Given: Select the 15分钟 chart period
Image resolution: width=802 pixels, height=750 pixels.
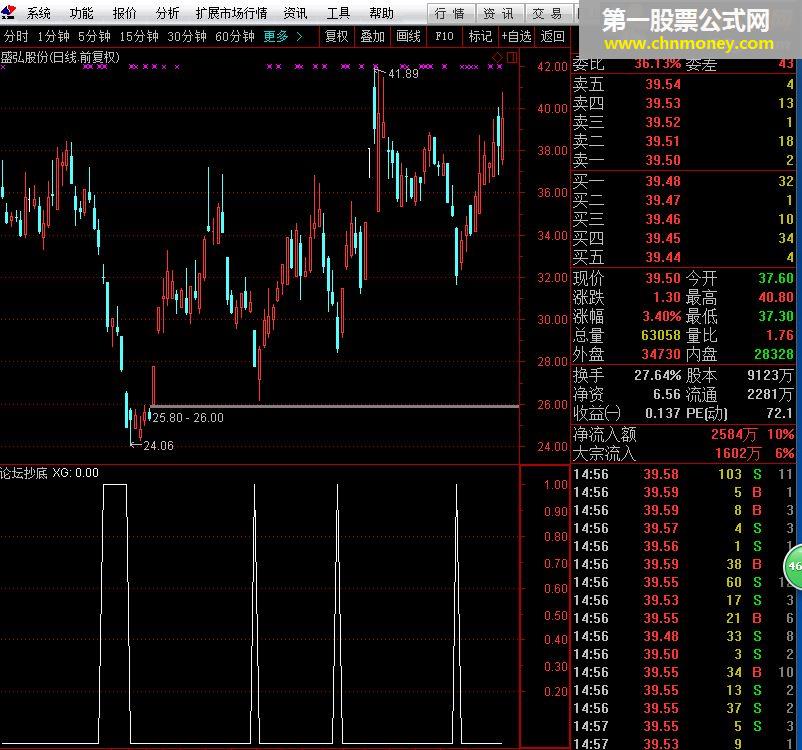Looking at the screenshot, I should [x=139, y=36].
